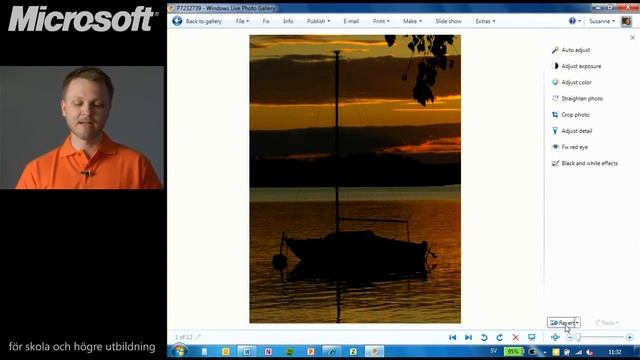Click the slide show monitor icon
Viewport: 640px width, 360px height.
tap(531, 338)
